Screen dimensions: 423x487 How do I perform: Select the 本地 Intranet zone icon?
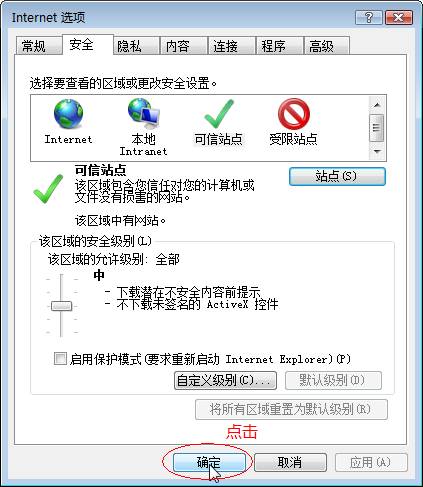point(144,114)
